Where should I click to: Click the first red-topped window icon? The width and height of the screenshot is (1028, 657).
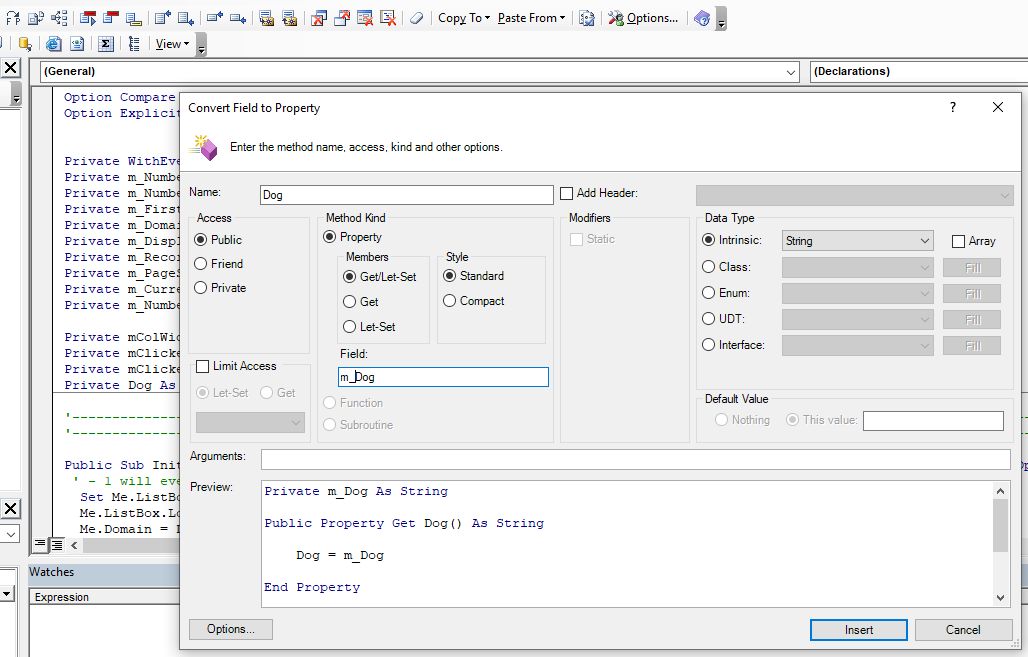89,18
